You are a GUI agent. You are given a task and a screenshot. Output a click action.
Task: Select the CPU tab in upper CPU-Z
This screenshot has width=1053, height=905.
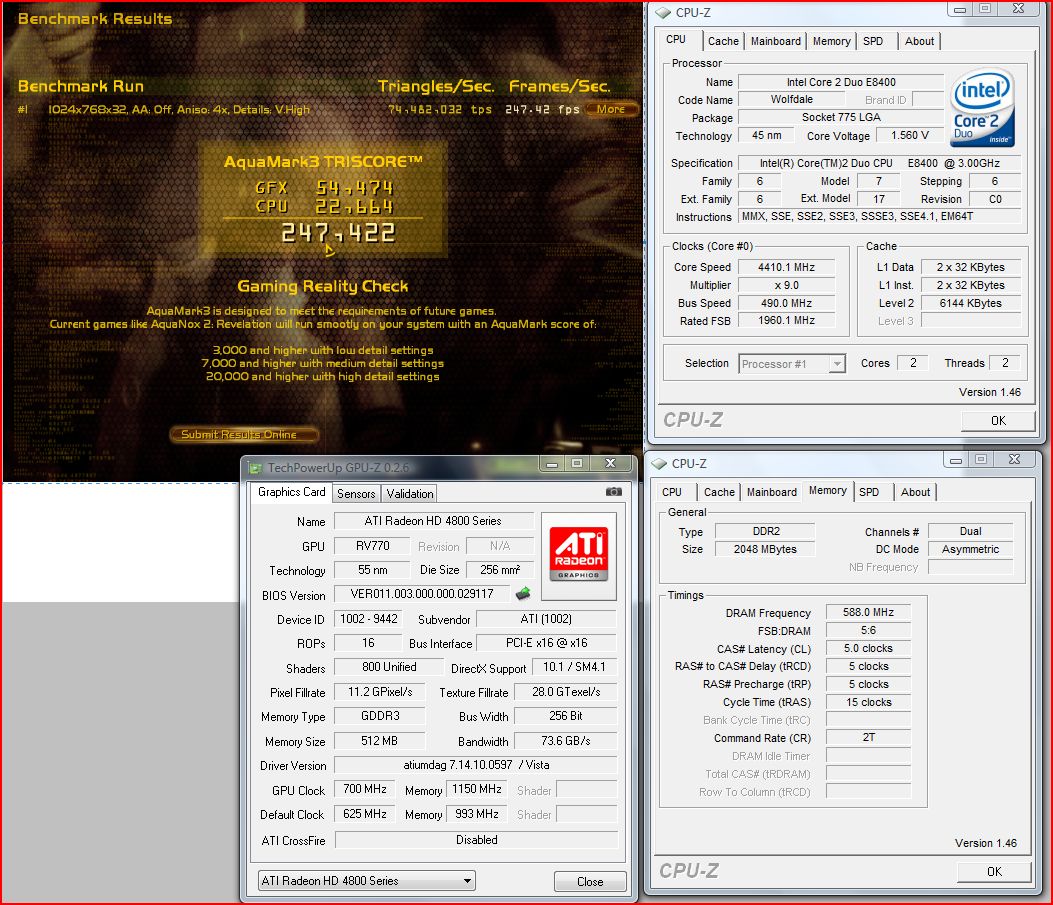click(x=676, y=39)
